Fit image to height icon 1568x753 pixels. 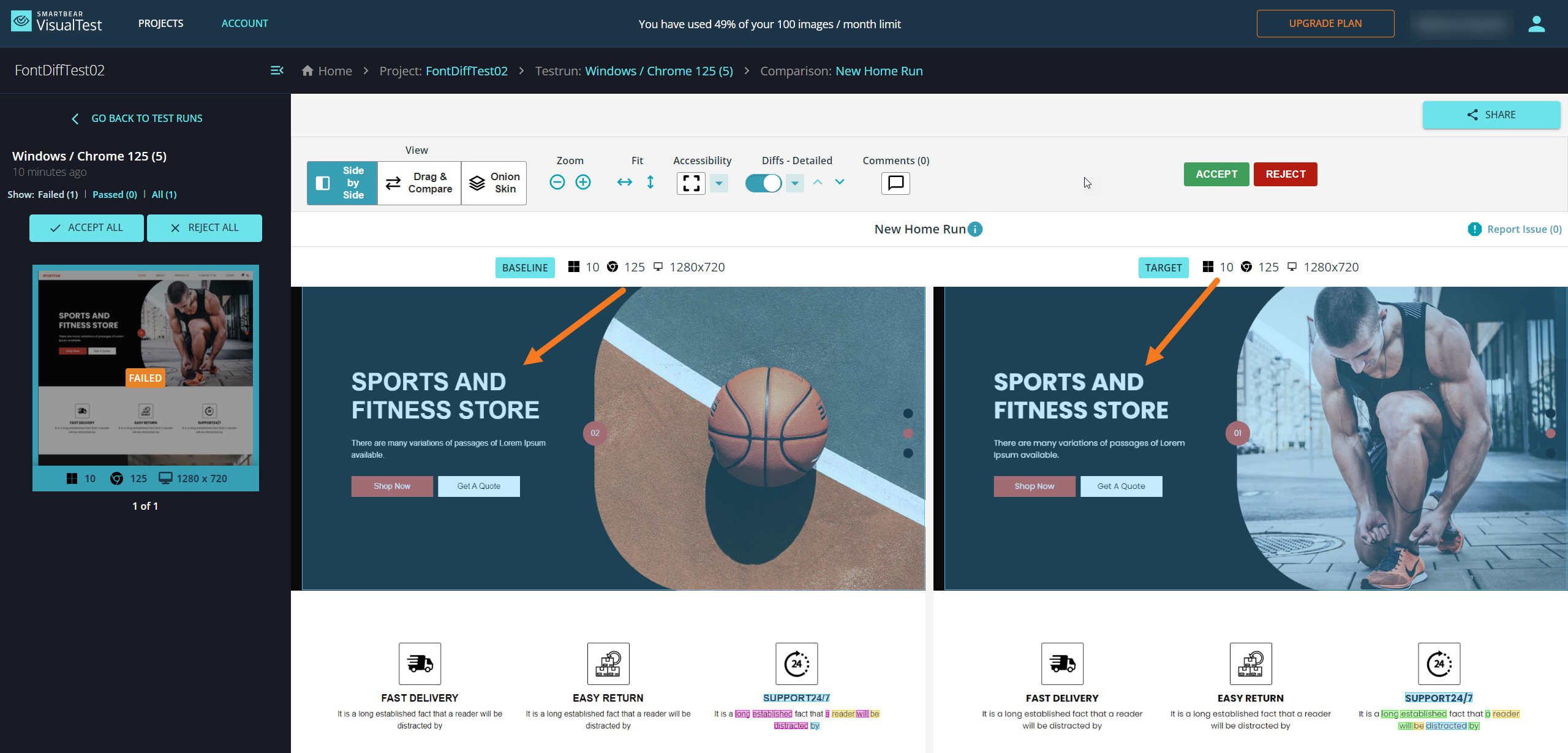click(x=650, y=182)
